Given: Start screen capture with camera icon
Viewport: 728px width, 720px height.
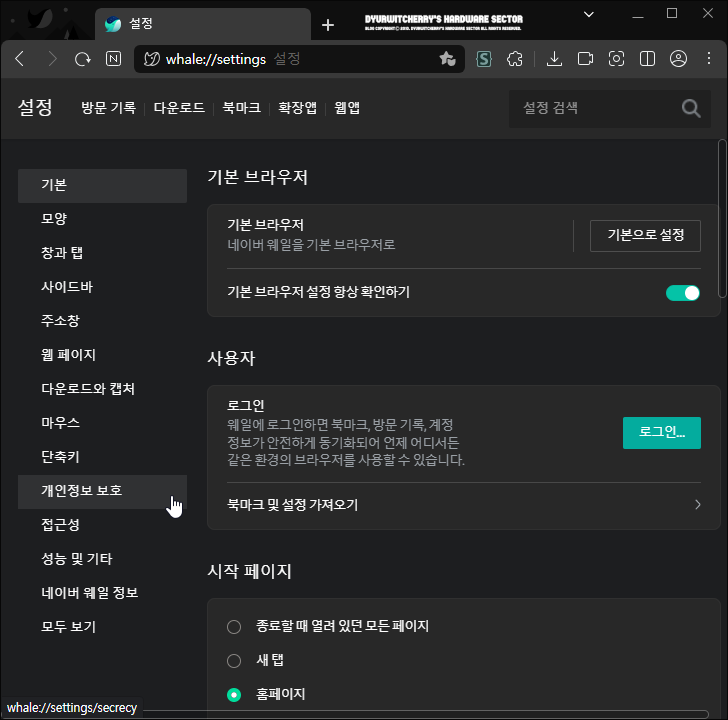Looking at the screenshot, I should [x=616, y=59].
